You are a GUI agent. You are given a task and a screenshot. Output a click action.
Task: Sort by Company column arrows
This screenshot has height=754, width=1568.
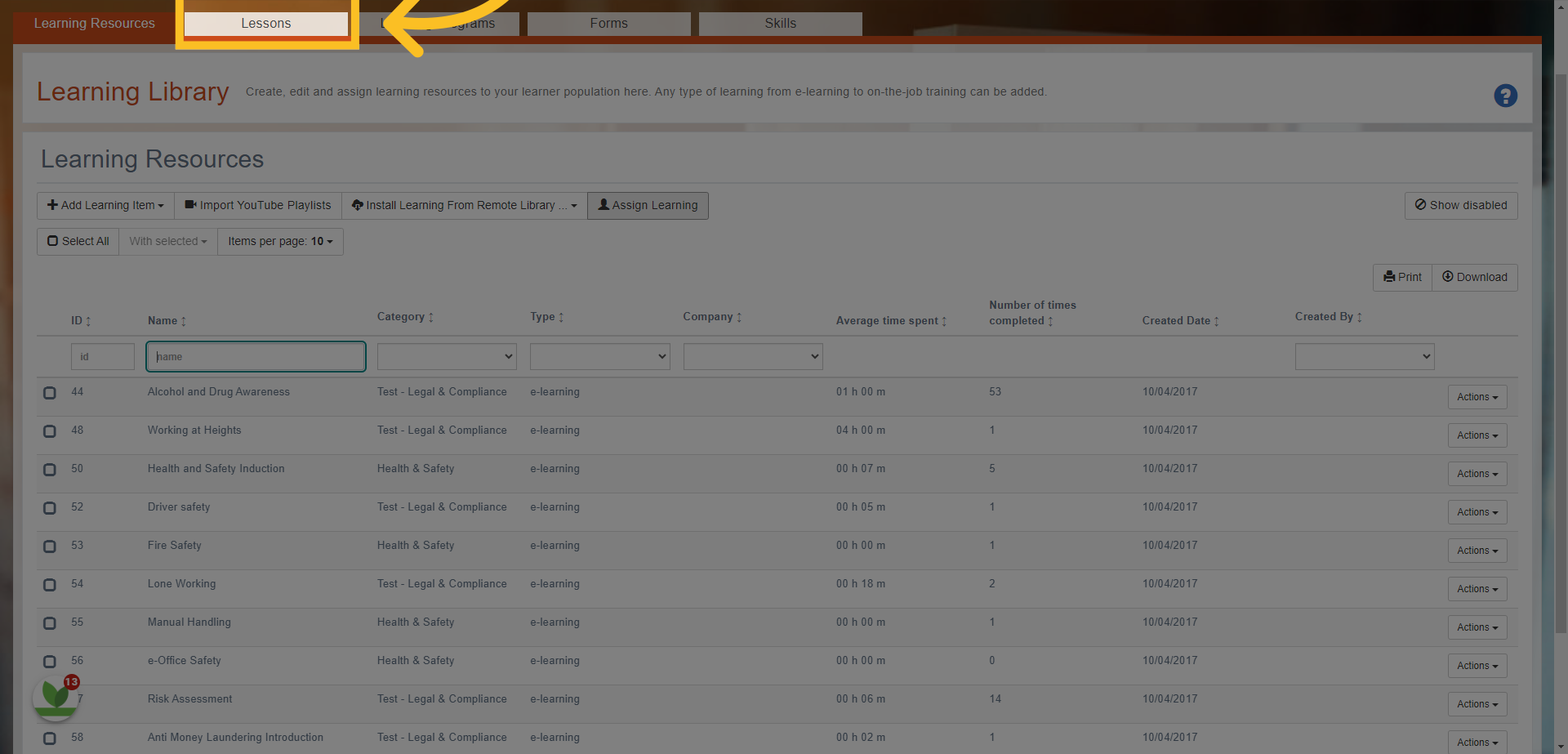(x=739, y=317)
